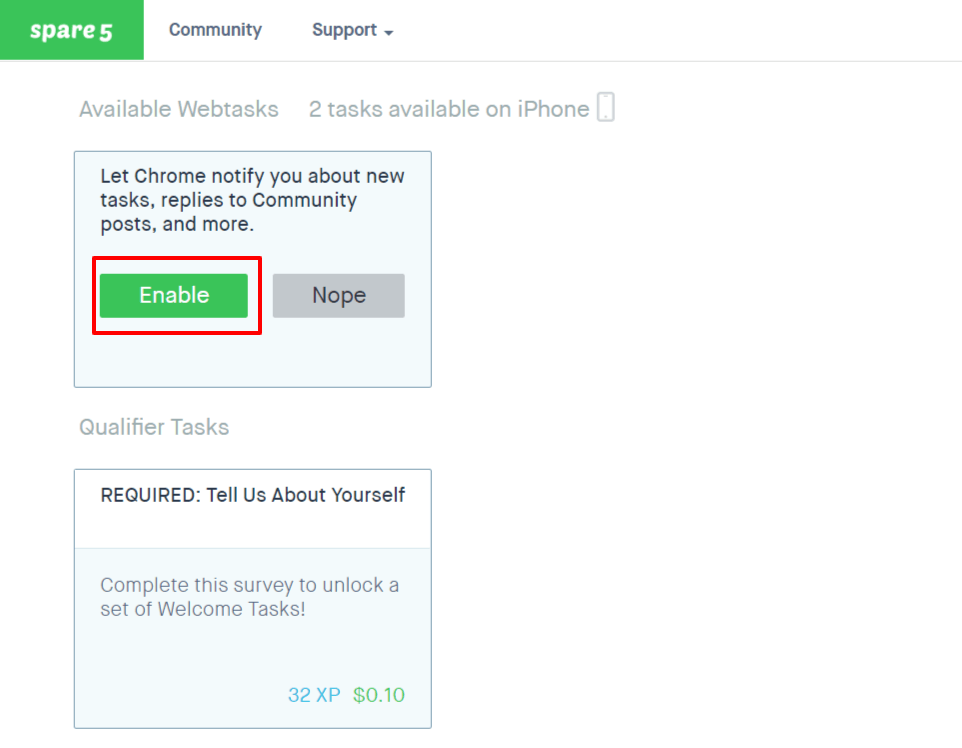This screenshot has height=748, width=962.
Task: Click the Support caret arrow
Action: pos(388,33)
